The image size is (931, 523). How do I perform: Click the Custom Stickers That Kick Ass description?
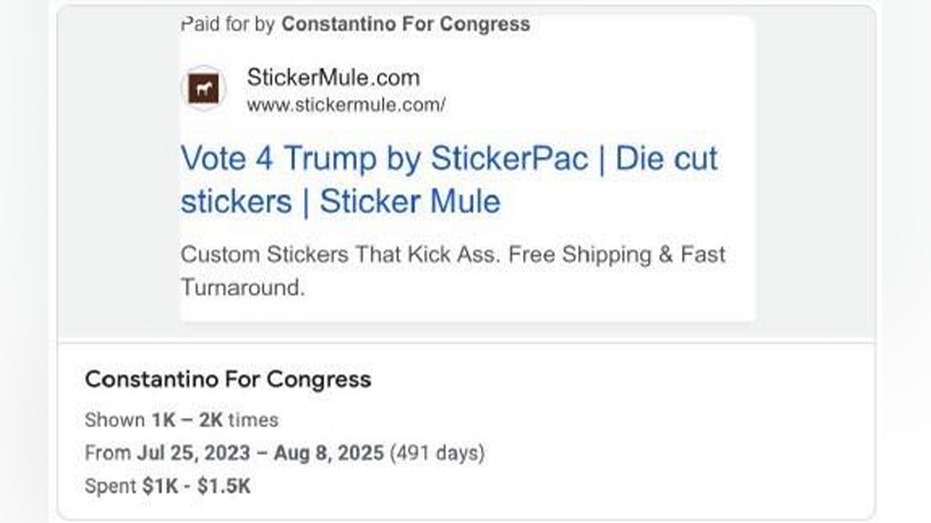coord(342,254)
